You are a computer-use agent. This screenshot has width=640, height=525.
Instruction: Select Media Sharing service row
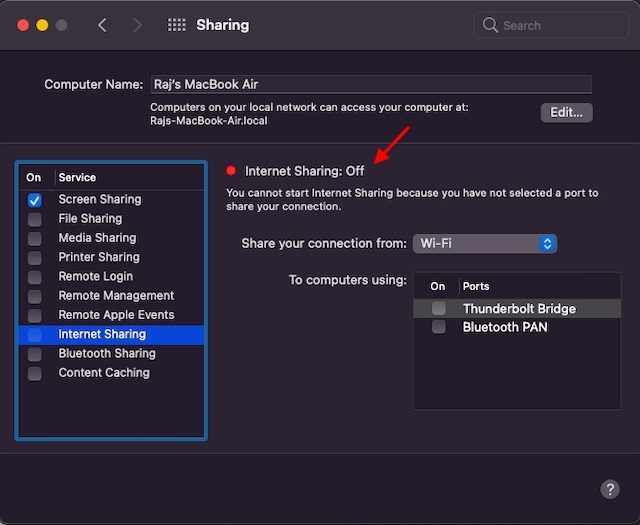point(111,238)
